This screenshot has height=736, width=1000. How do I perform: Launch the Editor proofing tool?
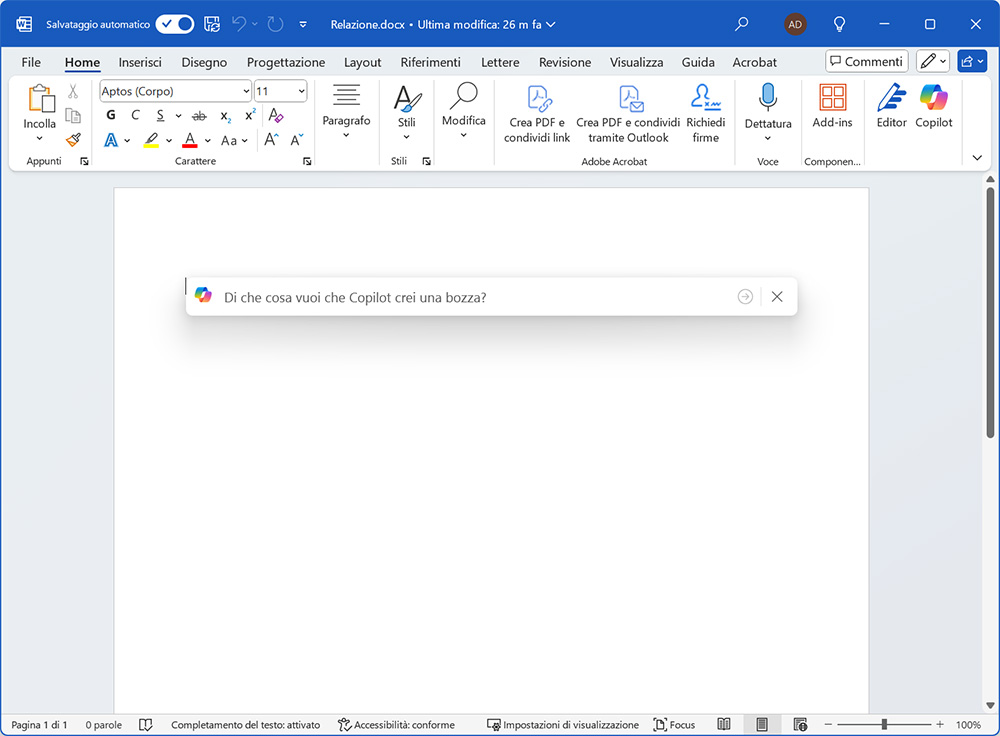(891, 107)
